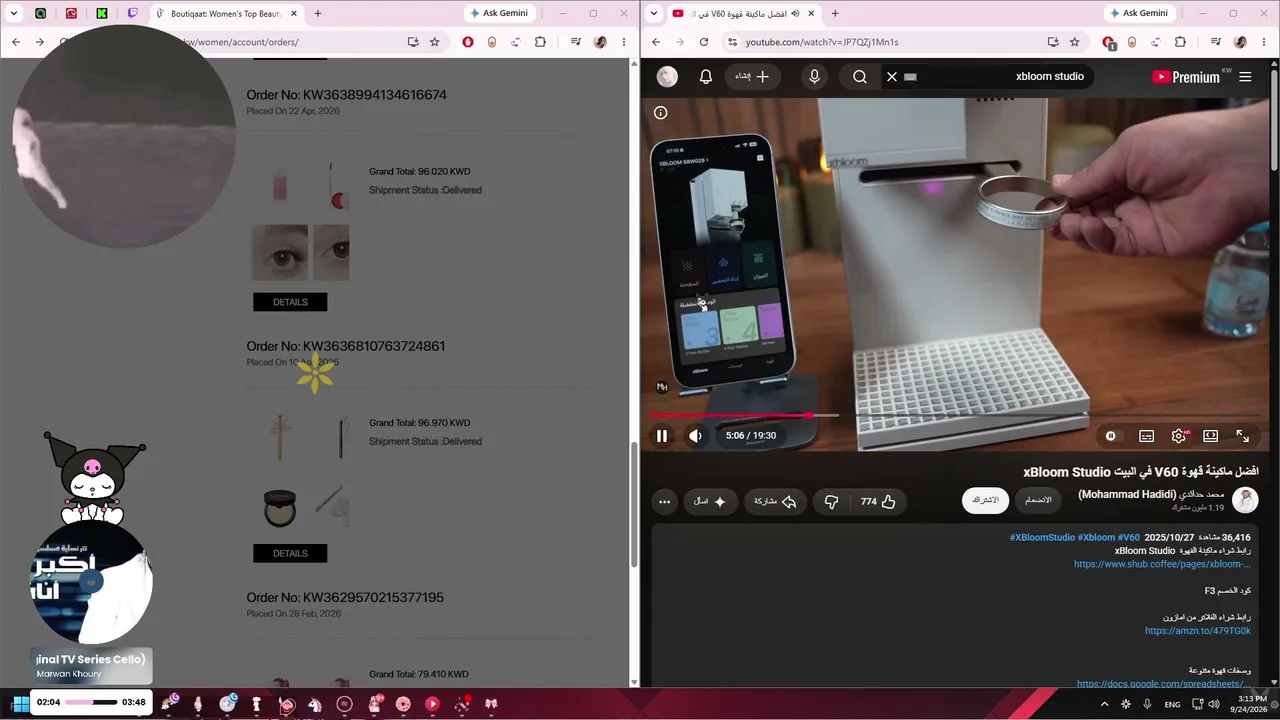Show video info card icon
The width and height of the screenshot is (1280, 720).
(x=660, y=113)
